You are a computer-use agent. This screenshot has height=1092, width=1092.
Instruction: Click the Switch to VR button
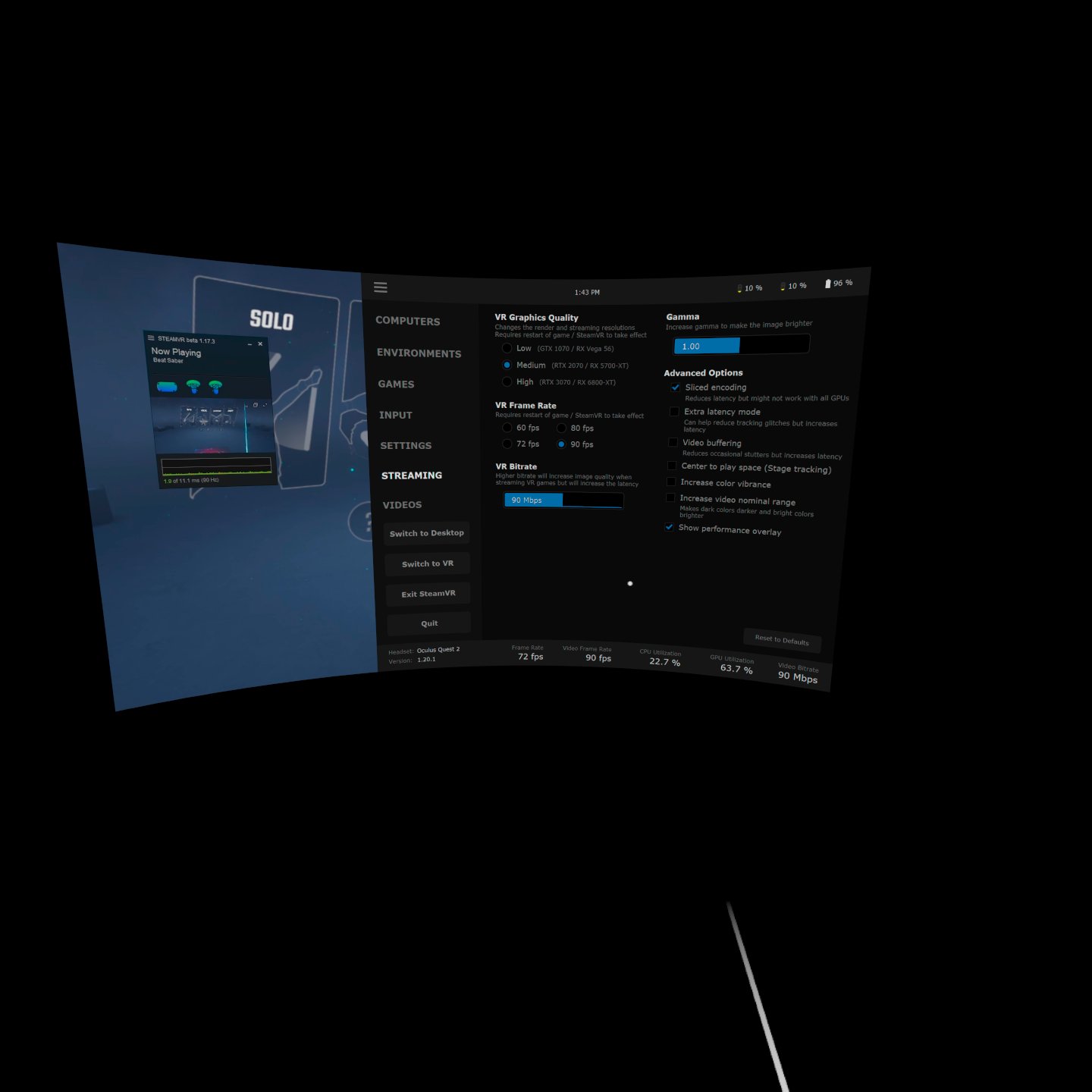428,563
